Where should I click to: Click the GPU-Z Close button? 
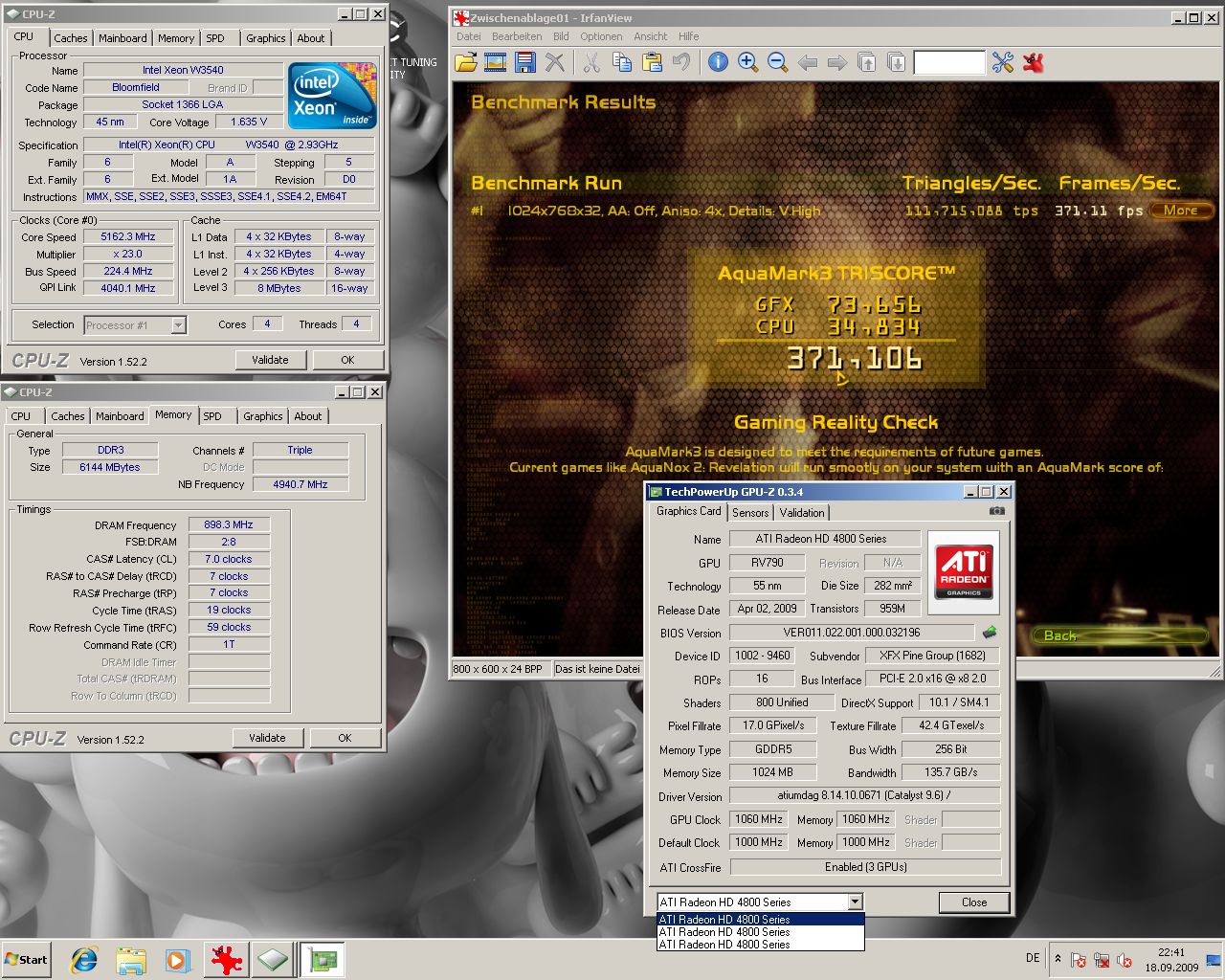974,902
